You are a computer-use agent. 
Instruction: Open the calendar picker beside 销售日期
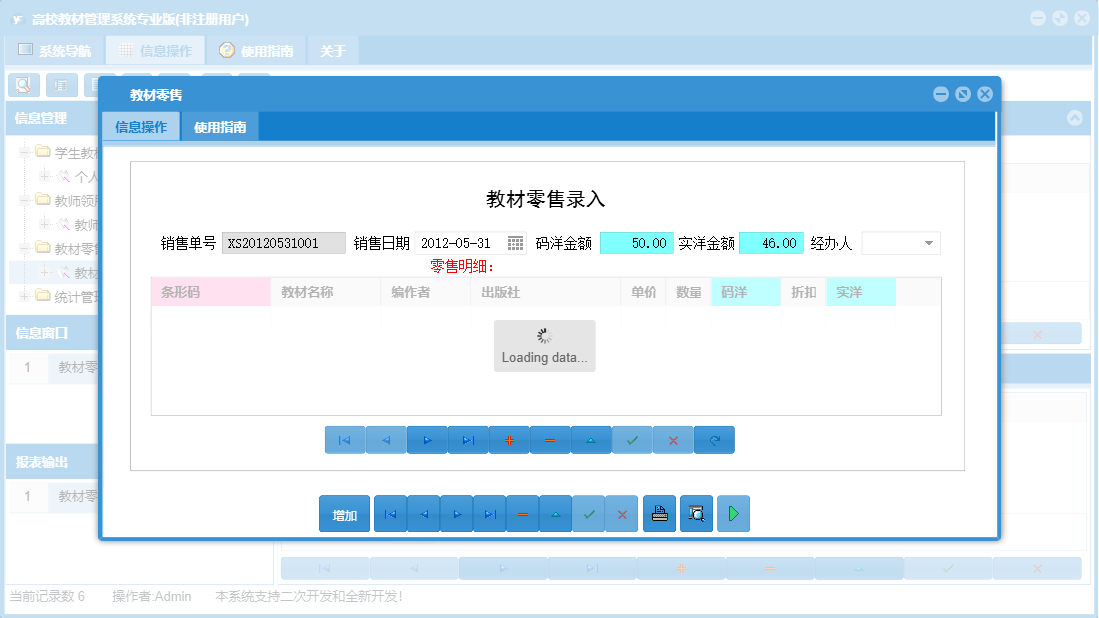click(516, 242)
